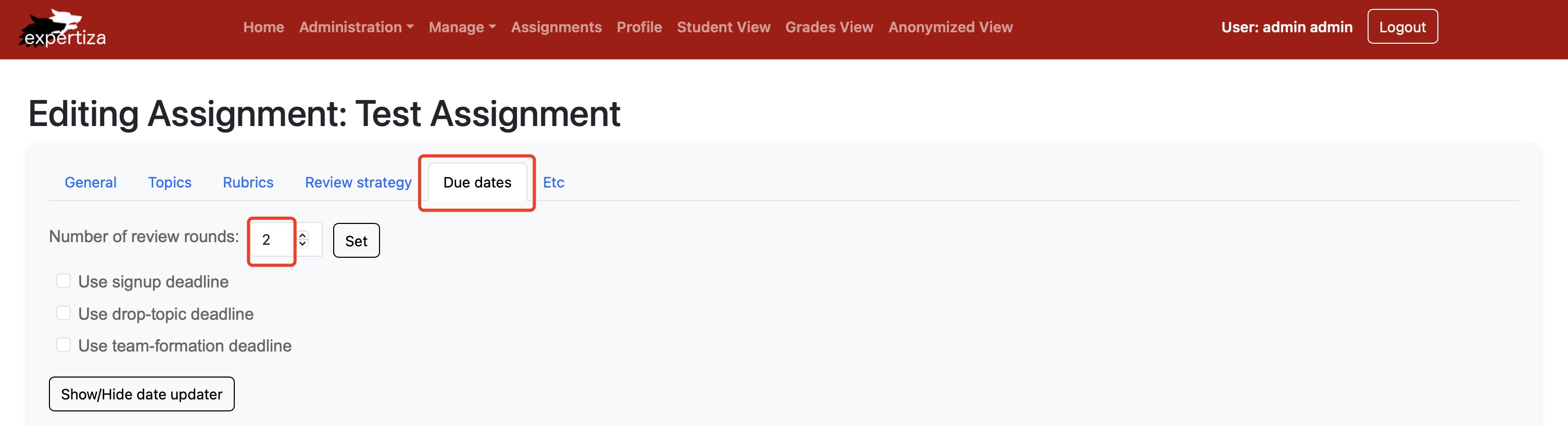This screenshot has height=426, width=1568.
Task: Click Show/Hide date updater button
Action: [x=141, y=394]
